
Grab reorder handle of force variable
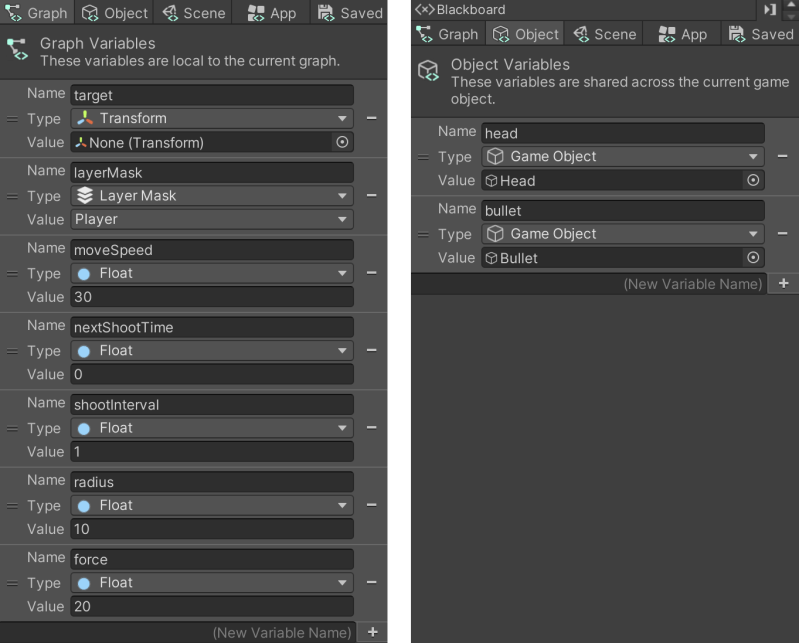(x=12, y=583)
